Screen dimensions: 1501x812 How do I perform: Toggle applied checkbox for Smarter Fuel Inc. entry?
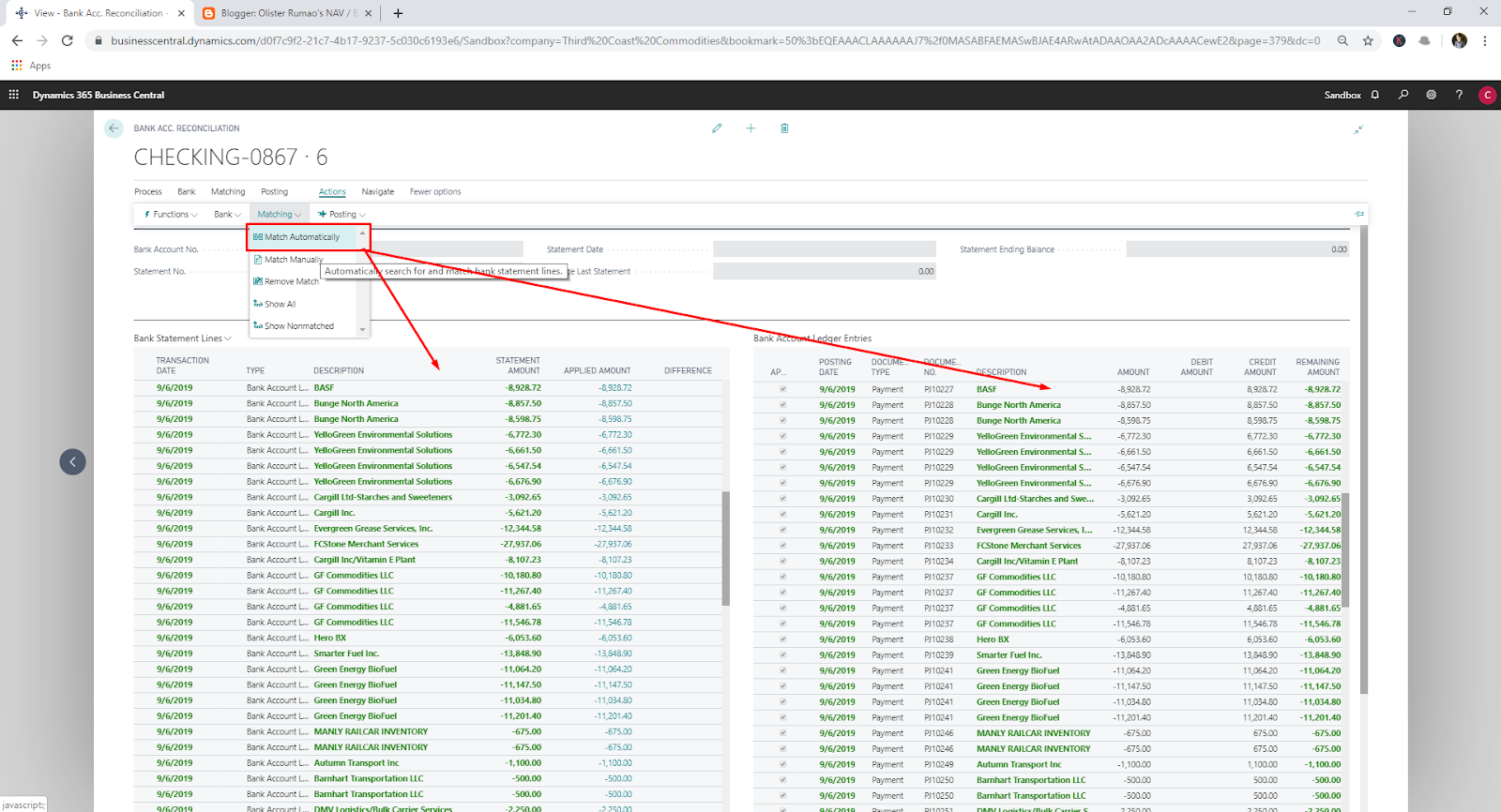[x=782, y=654]
